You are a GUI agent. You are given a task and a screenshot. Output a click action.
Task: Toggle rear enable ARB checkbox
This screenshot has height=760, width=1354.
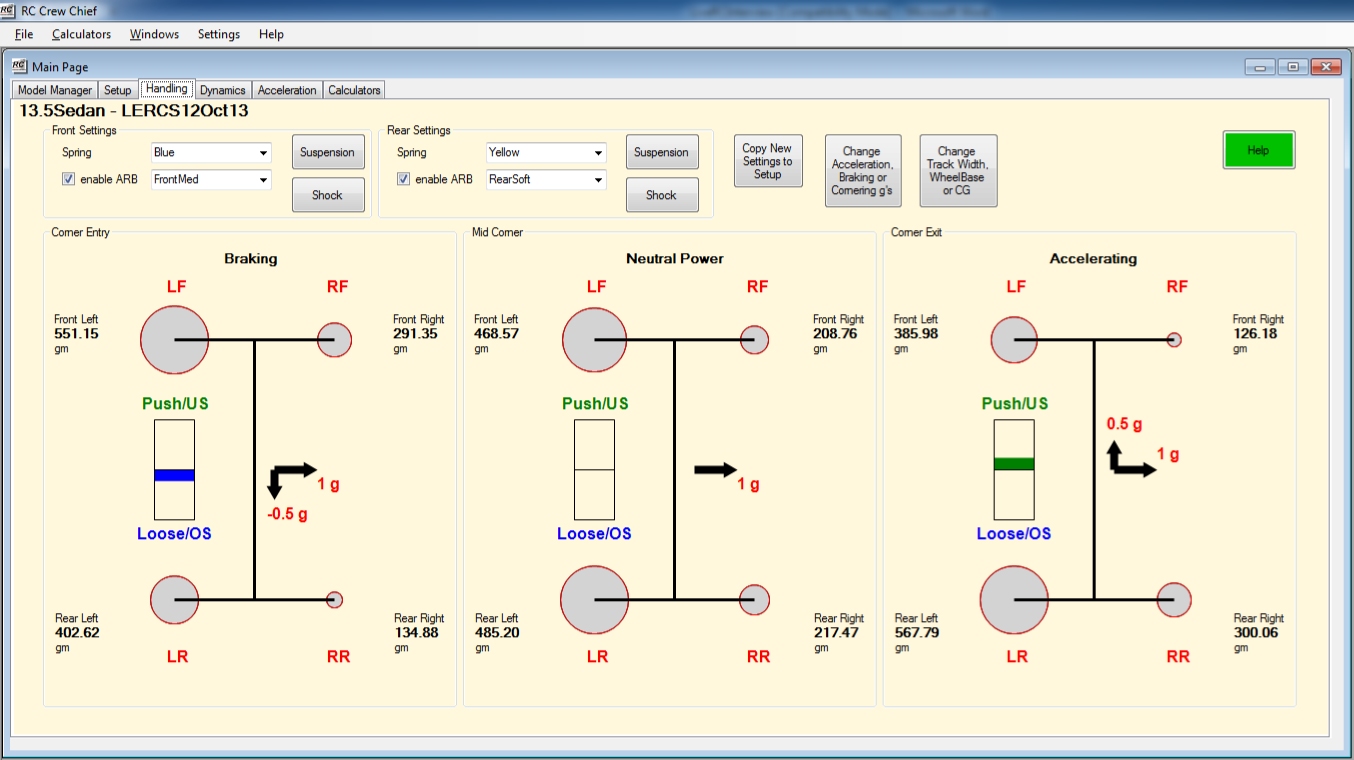tap(404, 180)
